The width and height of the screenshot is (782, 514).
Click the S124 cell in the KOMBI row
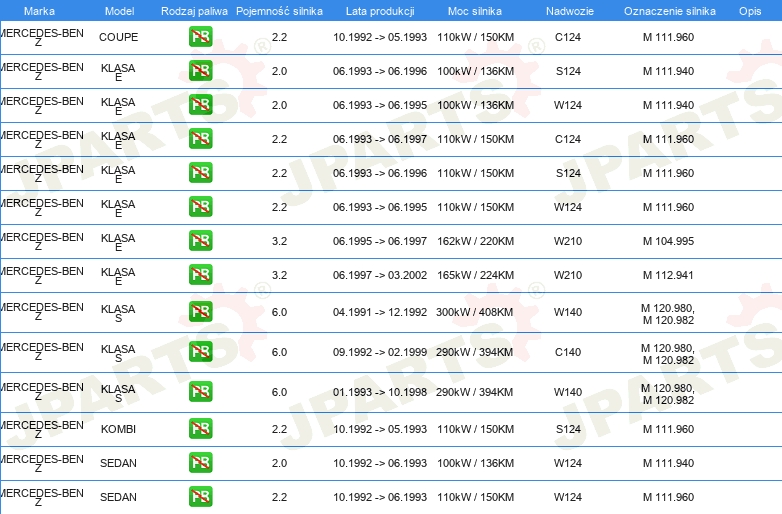pyautogui.click(x=568, y=429)
